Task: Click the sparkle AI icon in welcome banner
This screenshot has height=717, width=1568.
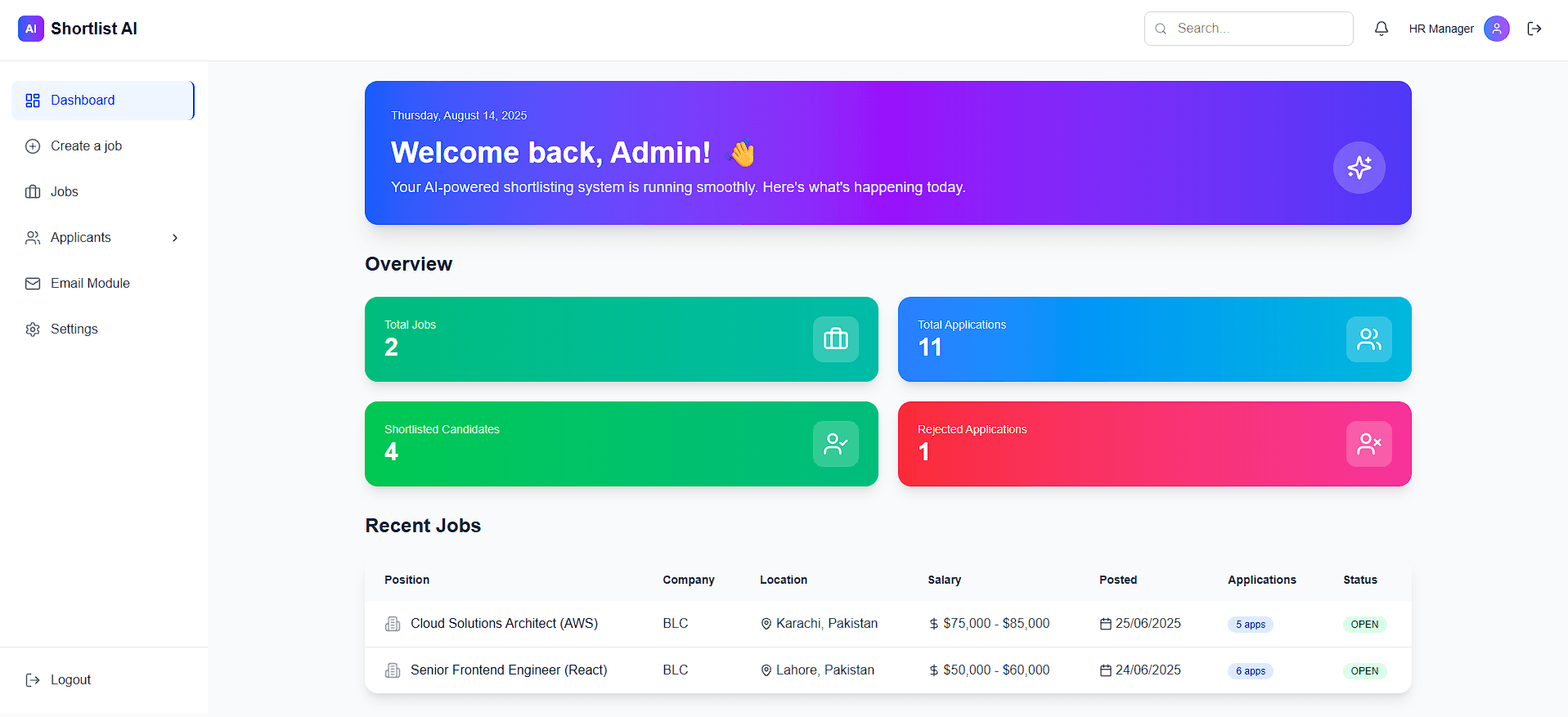Action: 1359,168
